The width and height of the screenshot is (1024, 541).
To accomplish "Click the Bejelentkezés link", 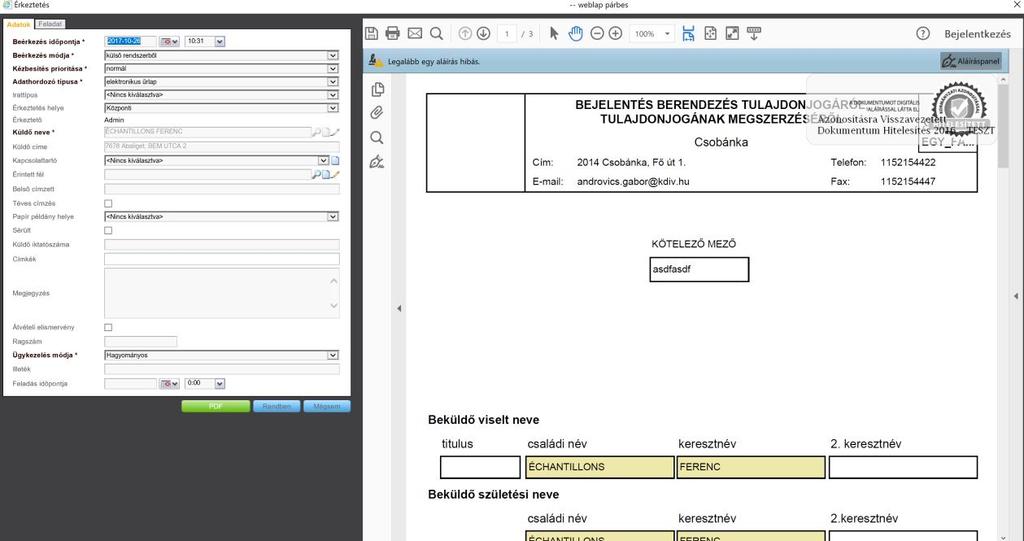I will (978, 34).
